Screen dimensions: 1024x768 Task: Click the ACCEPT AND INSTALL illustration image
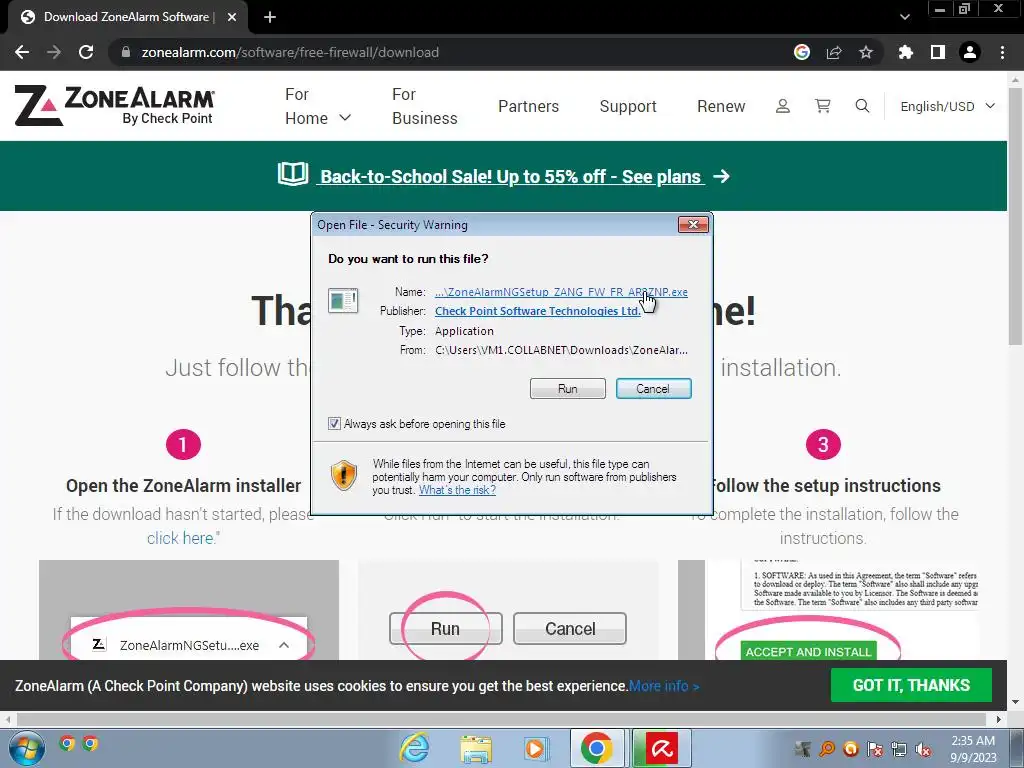tap(808, 651)
